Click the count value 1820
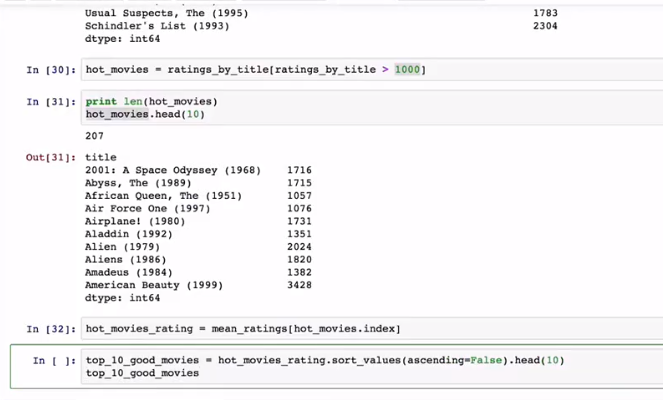The height and width of the screenshot is (400, 663). pyautogui.click(x=299, y=259)
